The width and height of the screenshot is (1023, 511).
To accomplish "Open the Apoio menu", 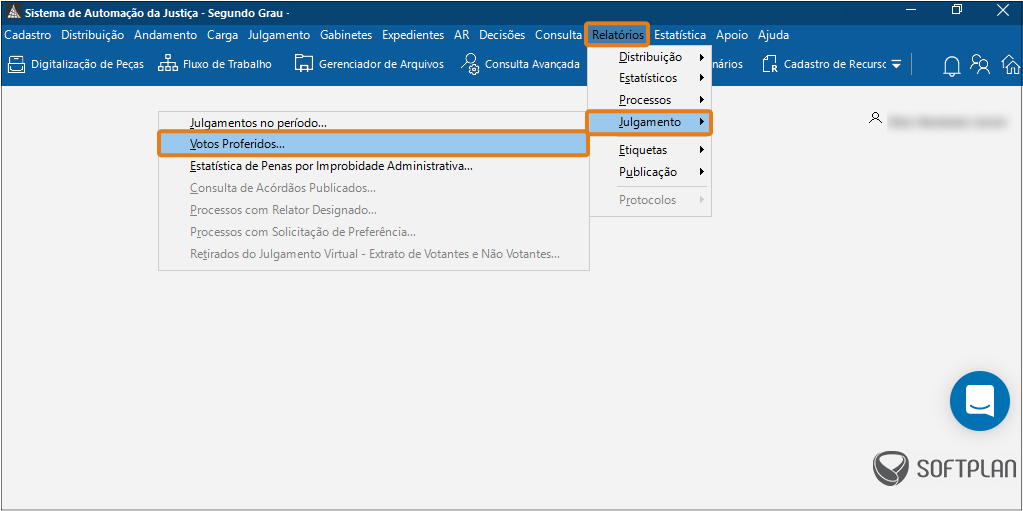I will click(732, 35).
